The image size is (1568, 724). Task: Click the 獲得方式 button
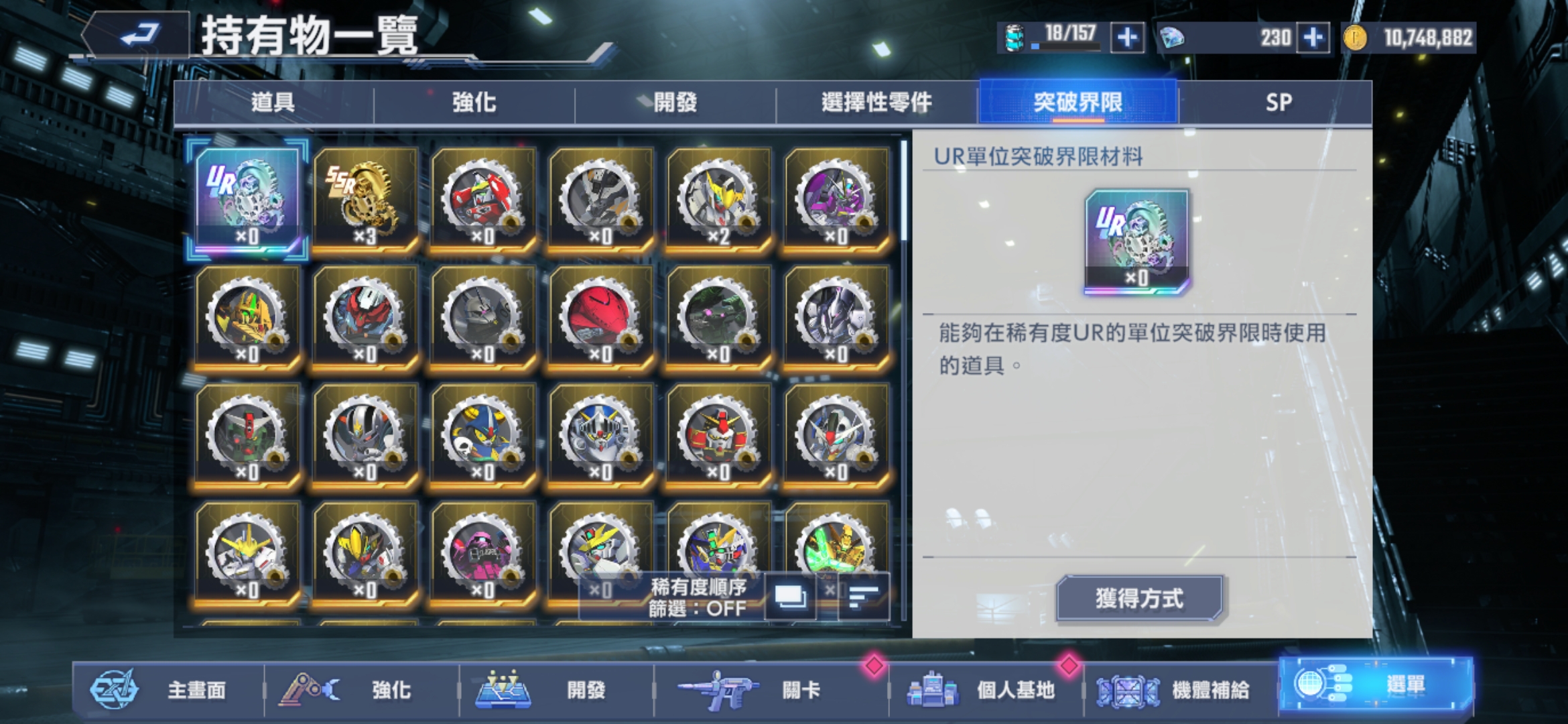point(1139,598)
